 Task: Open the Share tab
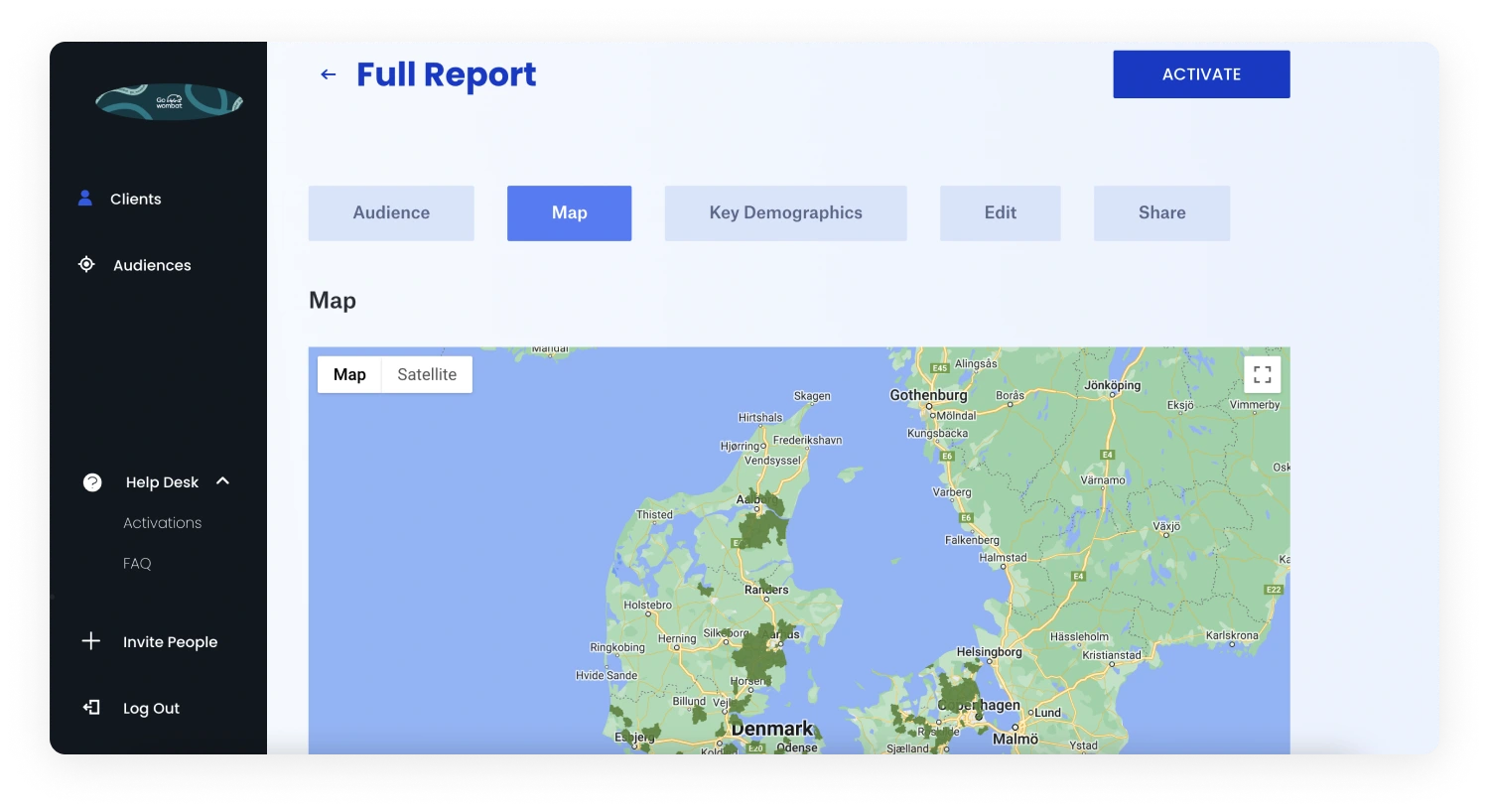(x=1161, y=212)
